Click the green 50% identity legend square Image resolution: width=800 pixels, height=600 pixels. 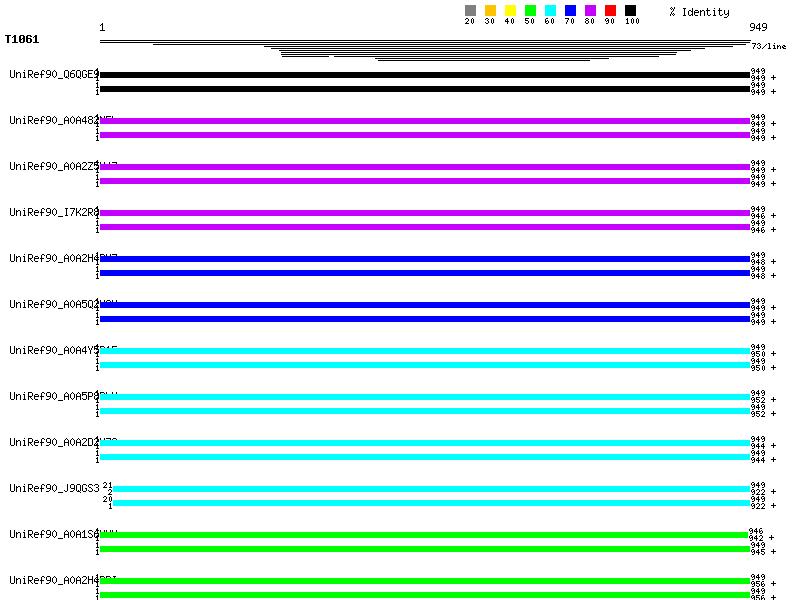point(530,11)
